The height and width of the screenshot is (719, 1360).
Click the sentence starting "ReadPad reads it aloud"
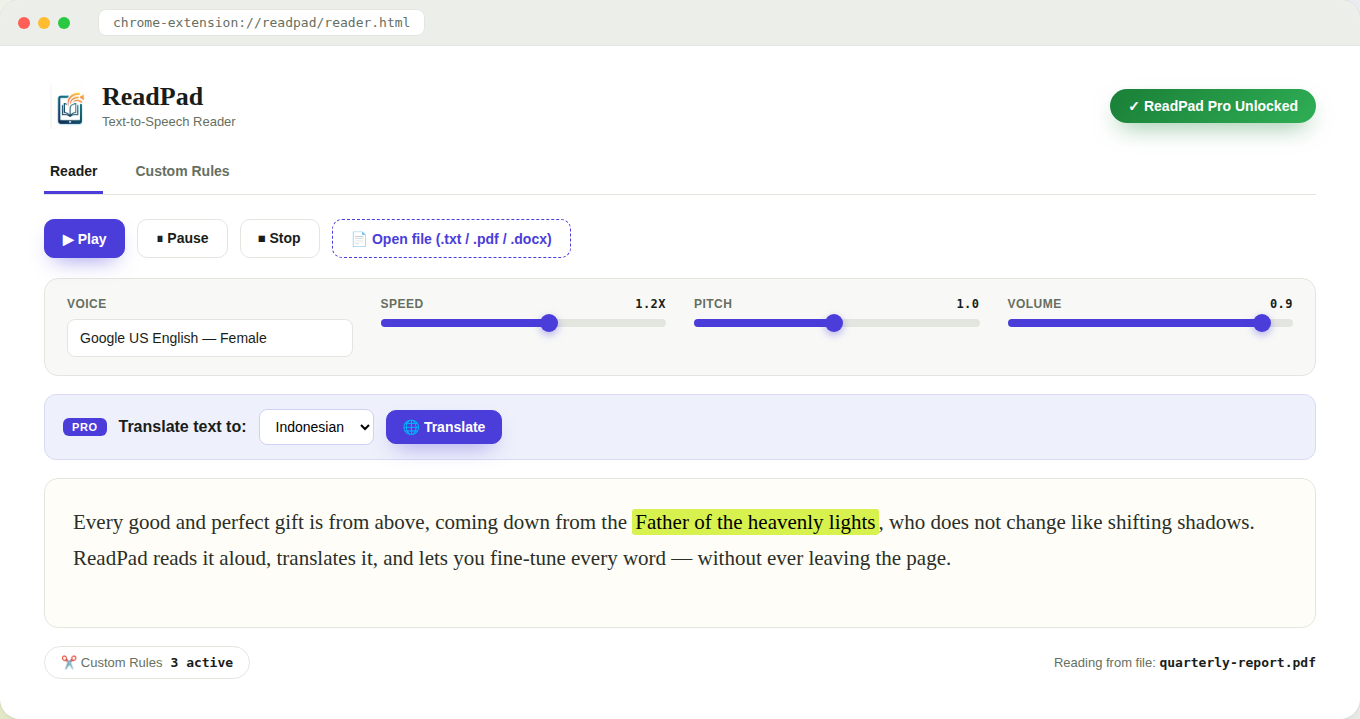[512, 558]
